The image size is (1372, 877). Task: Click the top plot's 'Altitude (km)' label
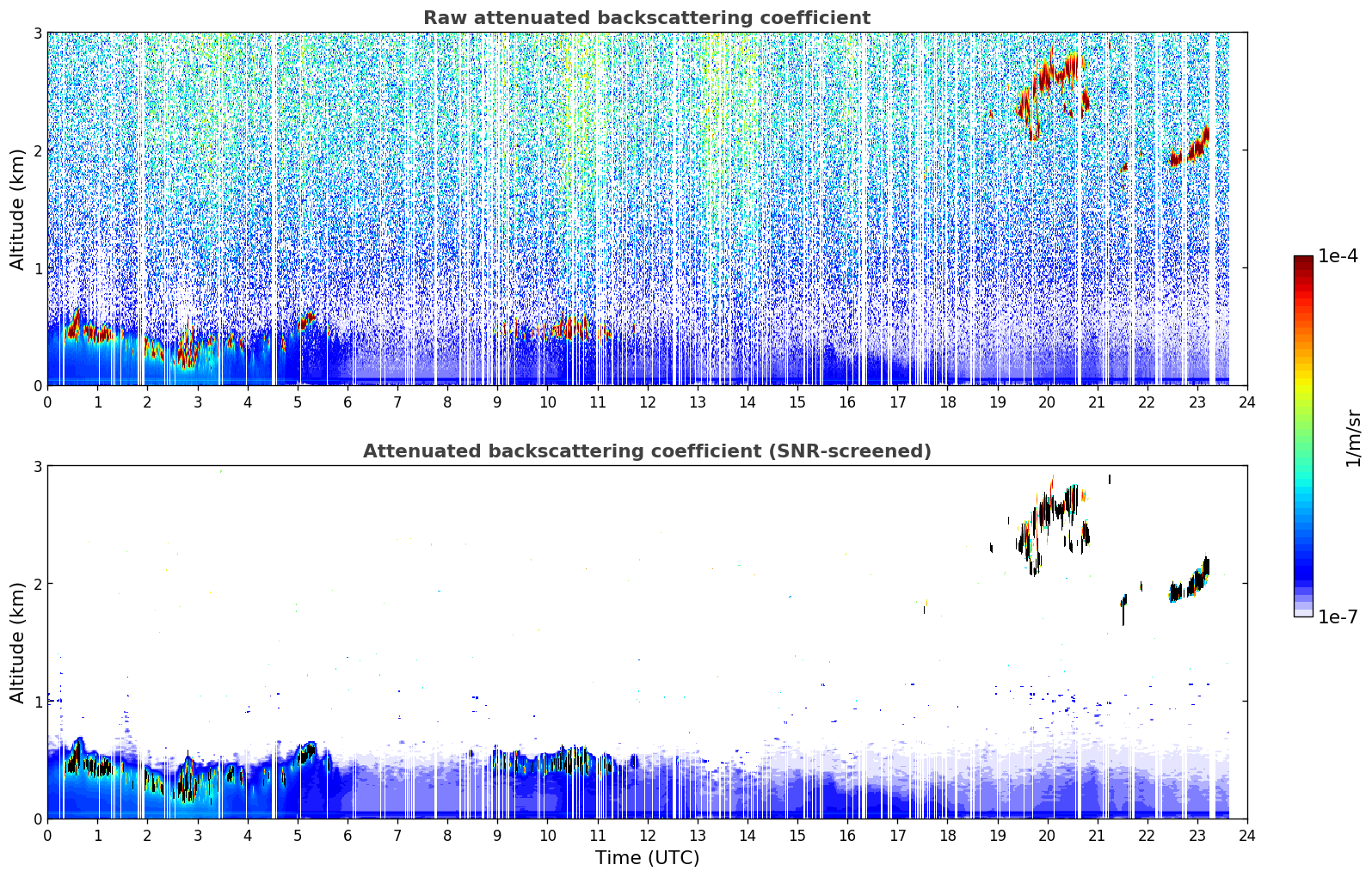pyautogui.click(x=17, y=209)
